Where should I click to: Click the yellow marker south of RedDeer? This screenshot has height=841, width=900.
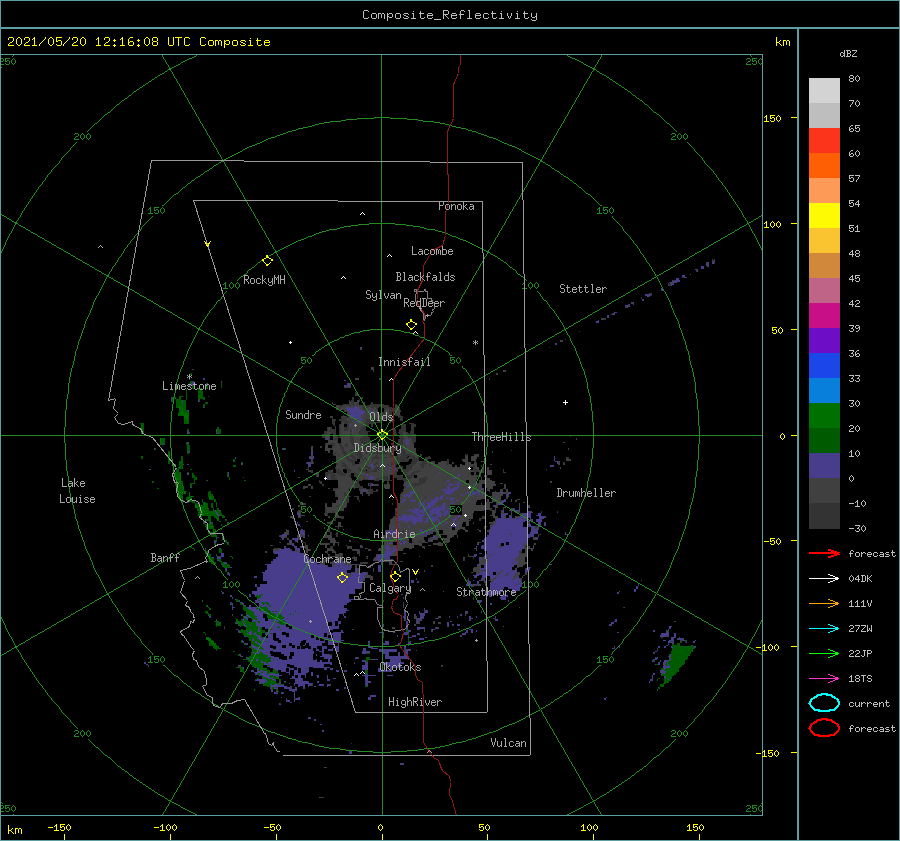(411, 325)
